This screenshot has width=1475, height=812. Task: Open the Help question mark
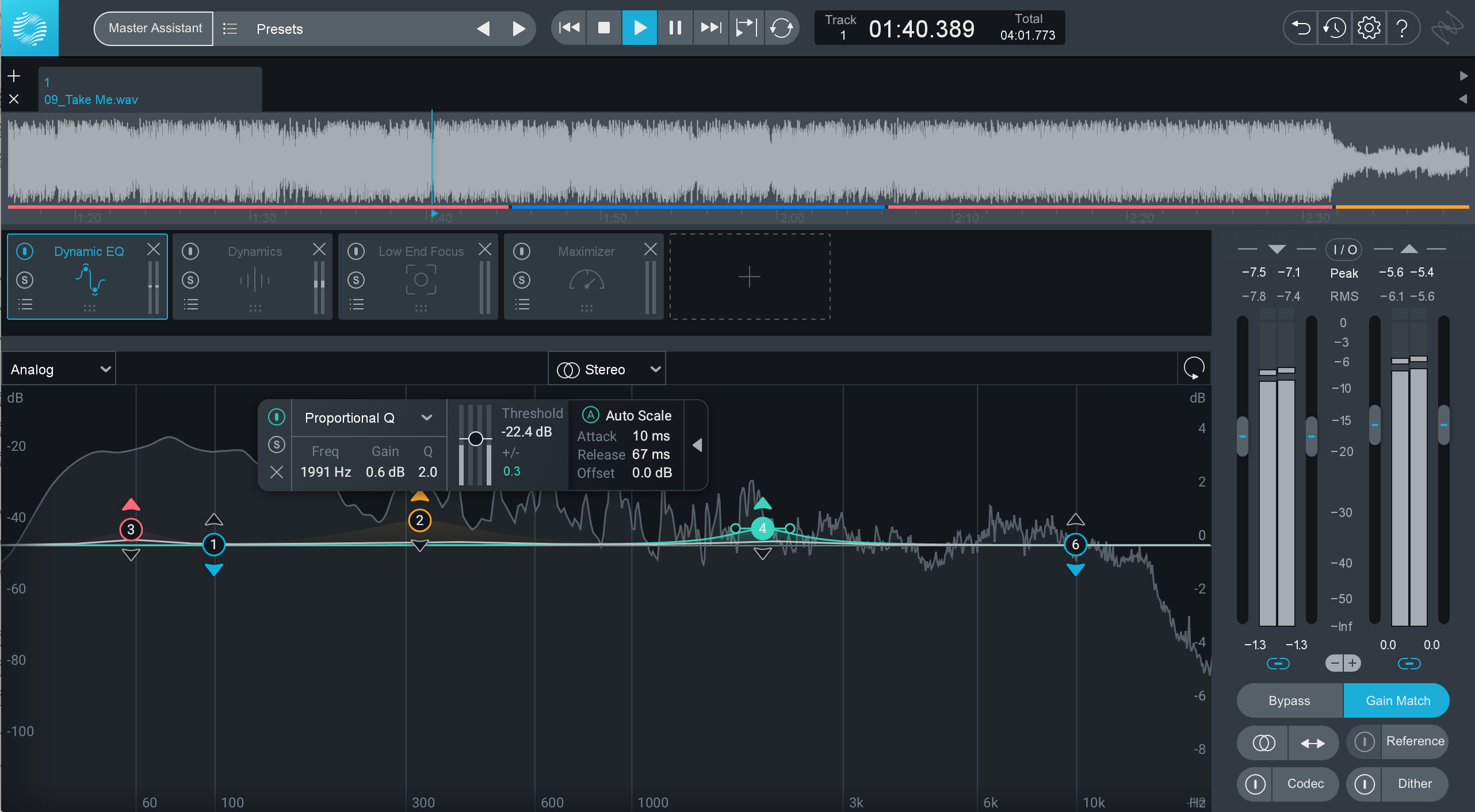[1402, 28]
